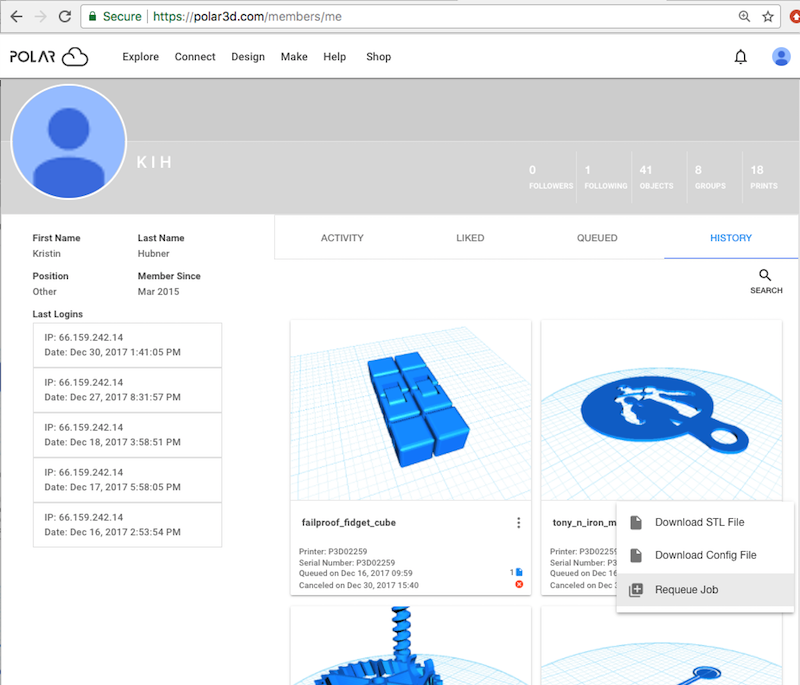Open the failproof_fidget_cube three-dot menu
The width and height of the screenshot is (800, 685).
518,522
